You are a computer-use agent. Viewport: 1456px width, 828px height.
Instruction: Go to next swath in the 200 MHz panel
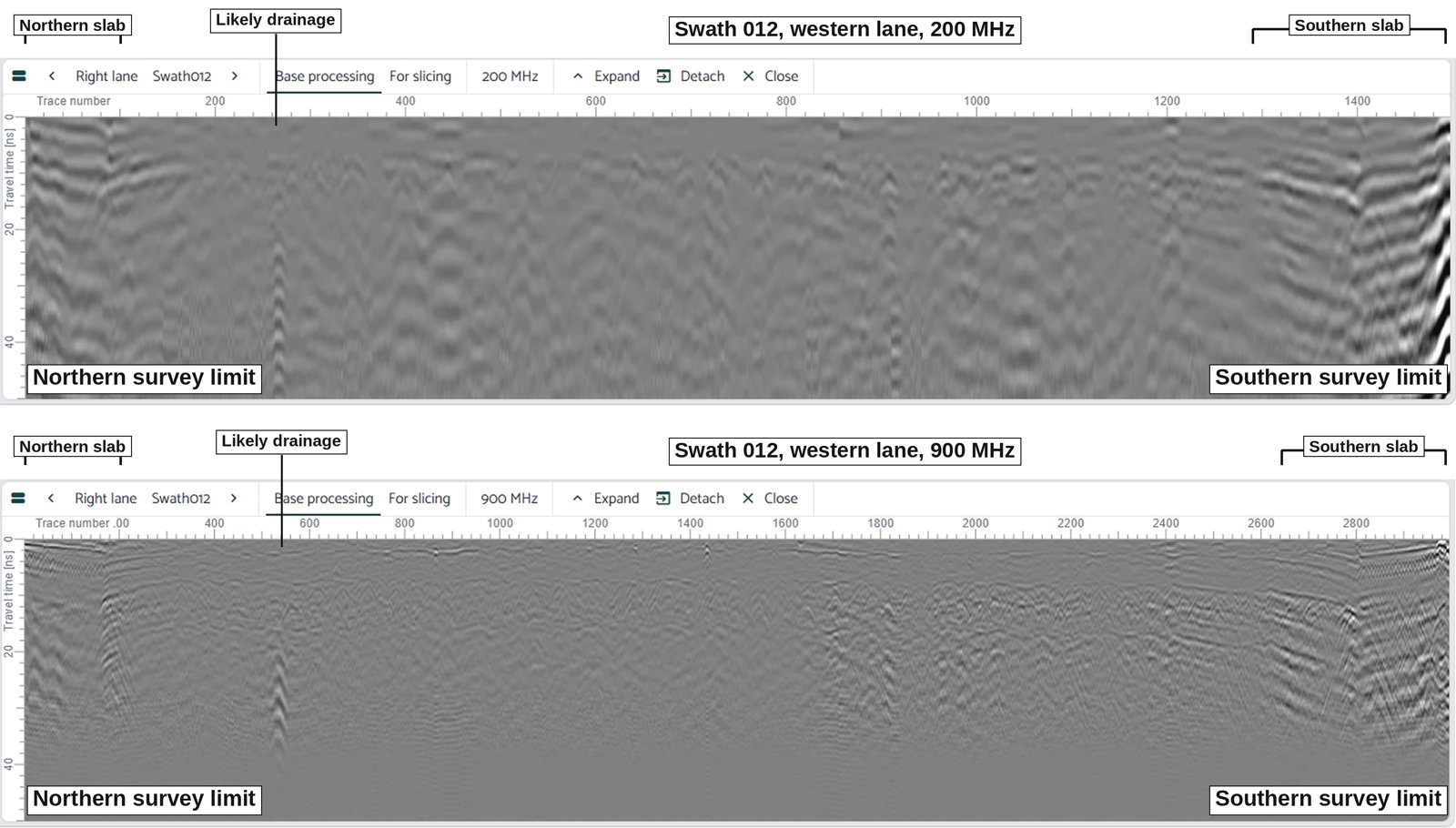pos(235,76)
